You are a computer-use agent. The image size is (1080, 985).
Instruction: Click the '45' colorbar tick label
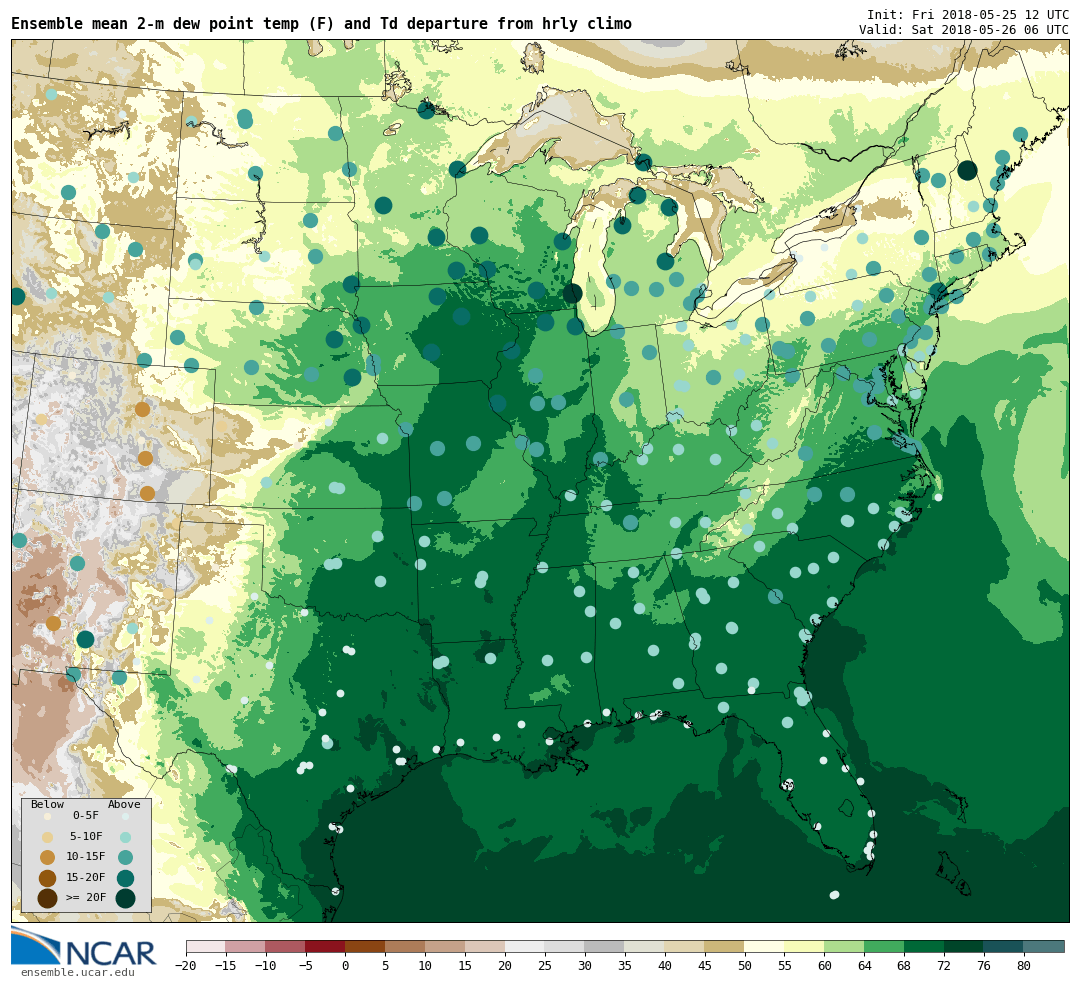(705, 966)
